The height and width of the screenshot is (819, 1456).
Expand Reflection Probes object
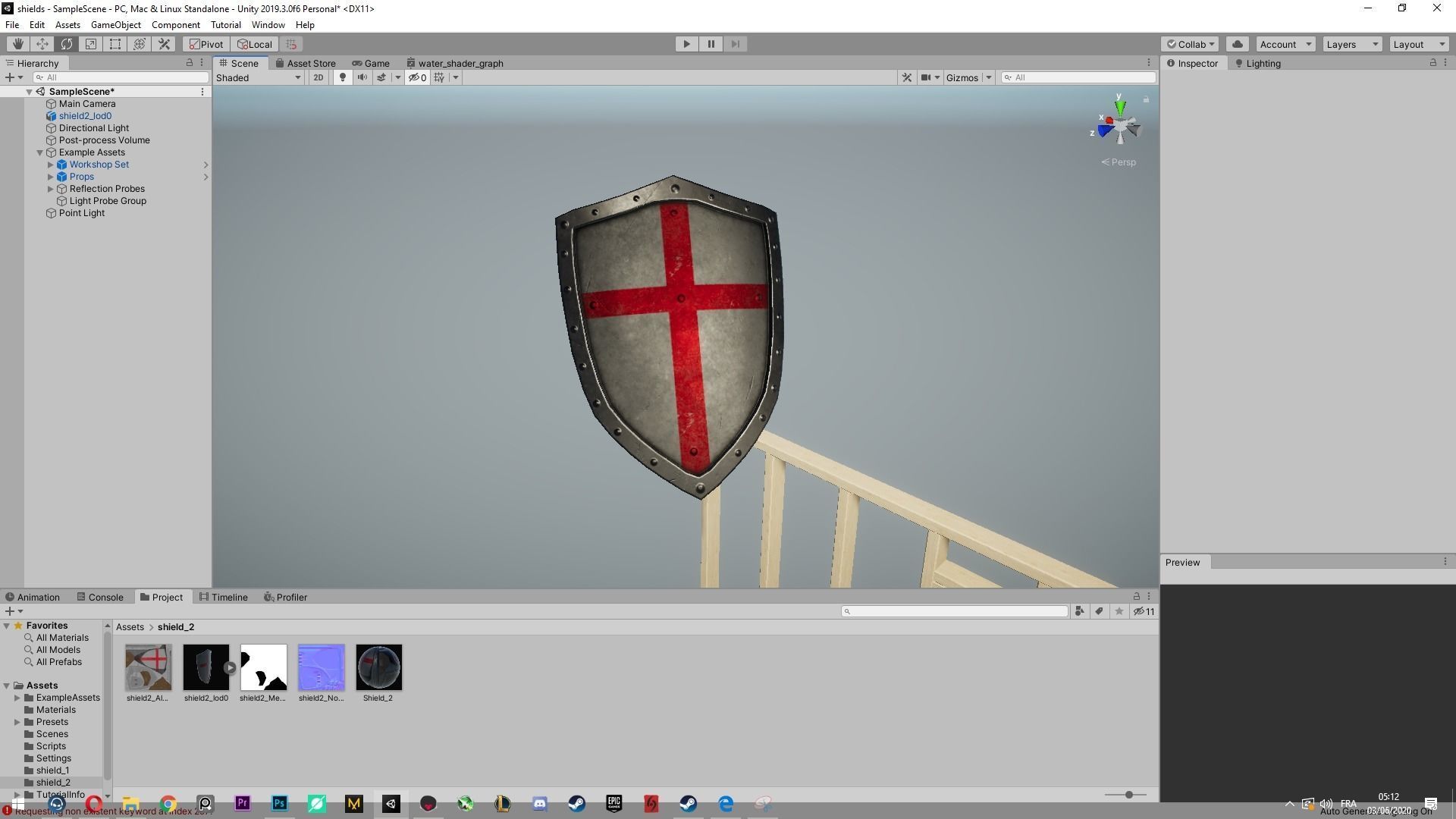pyautogui.click(x=51, y=189)
